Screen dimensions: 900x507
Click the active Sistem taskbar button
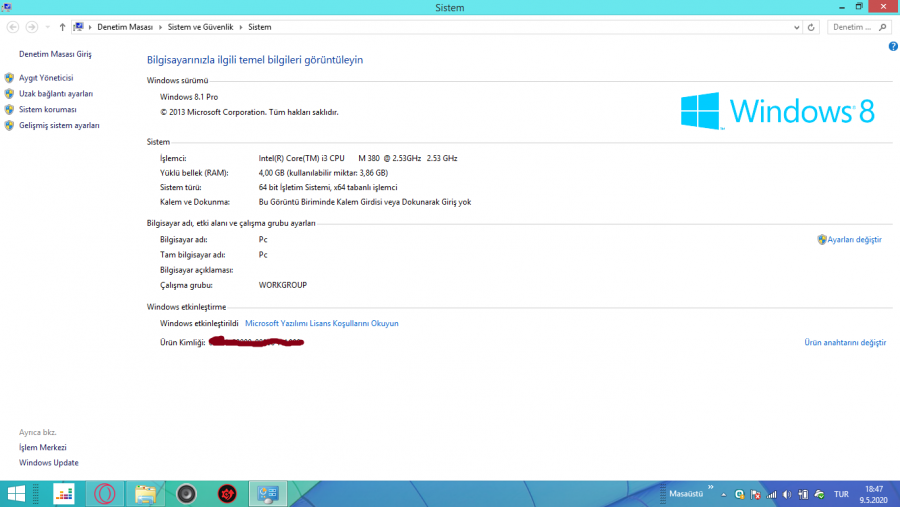click(268, 494)
